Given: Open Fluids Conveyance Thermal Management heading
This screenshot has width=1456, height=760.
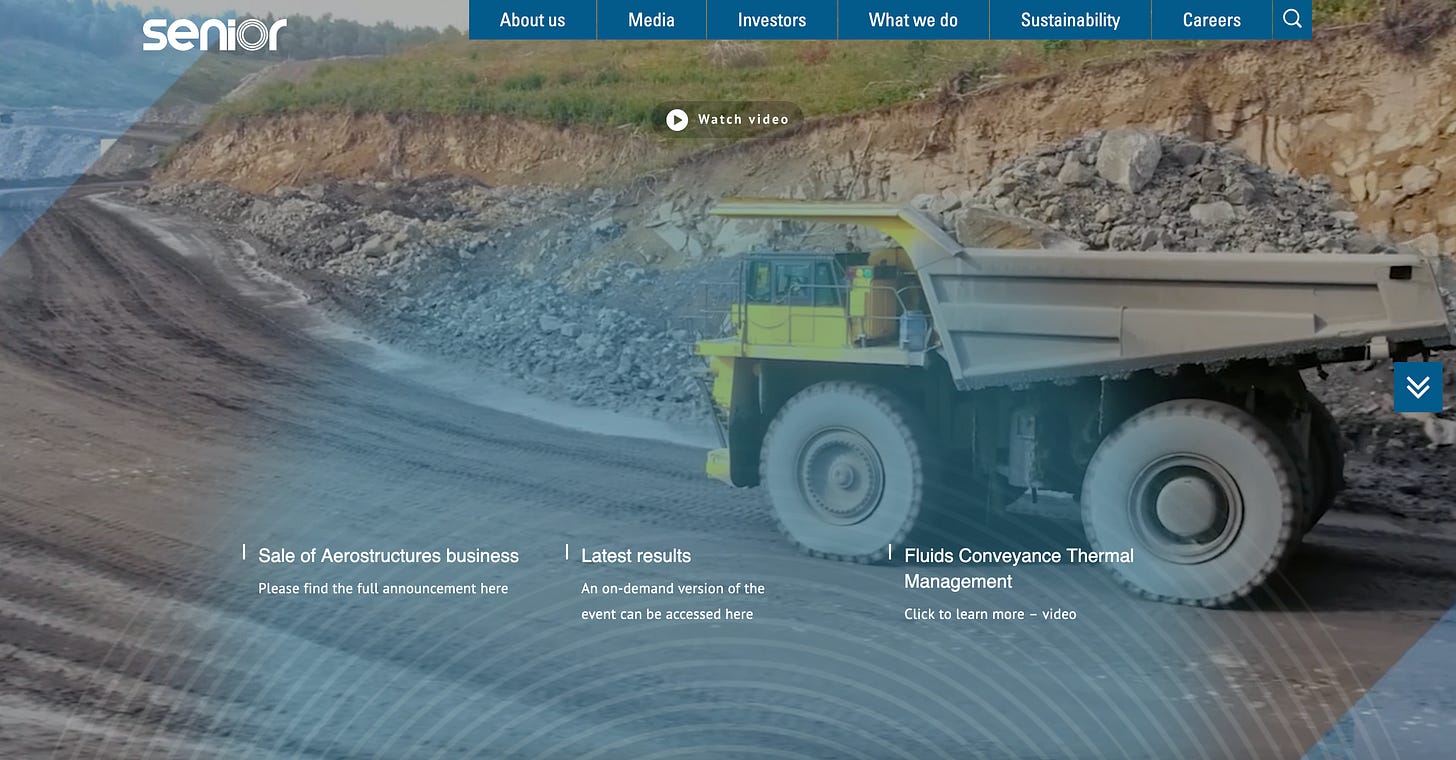Looking at the screenshot, I should pyautogui.click(x=1019, y=568).
